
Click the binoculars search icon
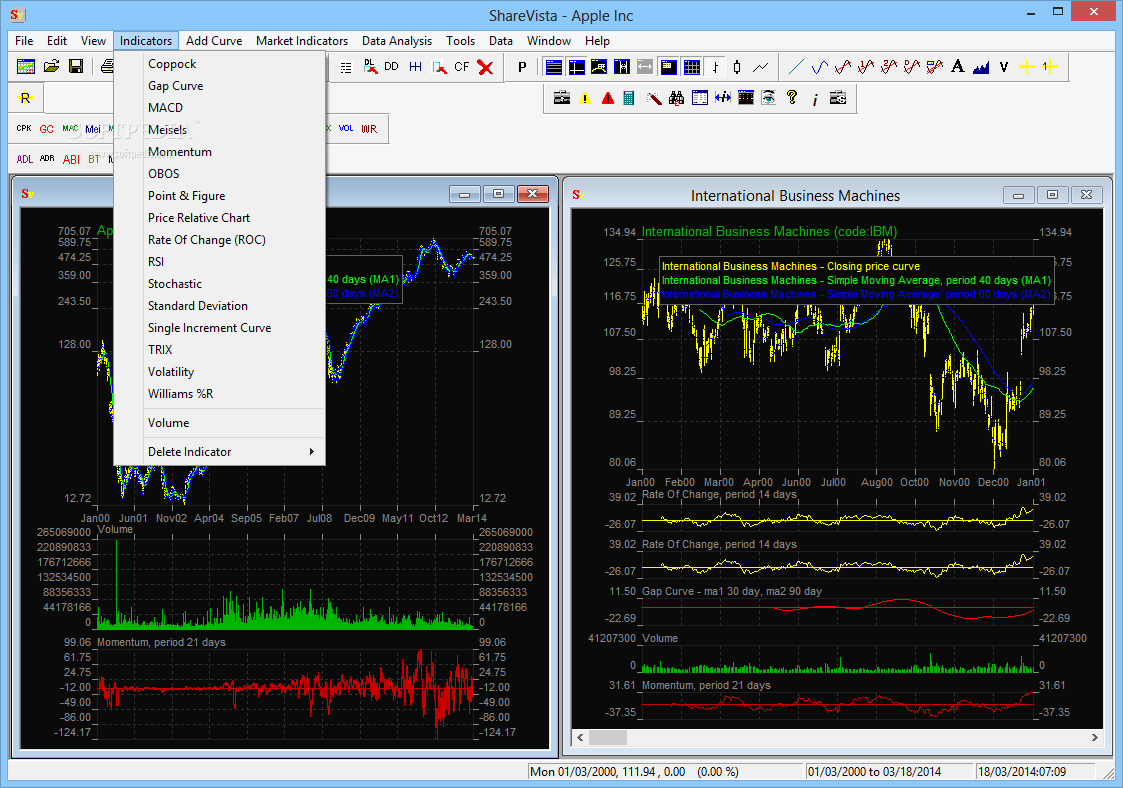[x=676, y=97]
